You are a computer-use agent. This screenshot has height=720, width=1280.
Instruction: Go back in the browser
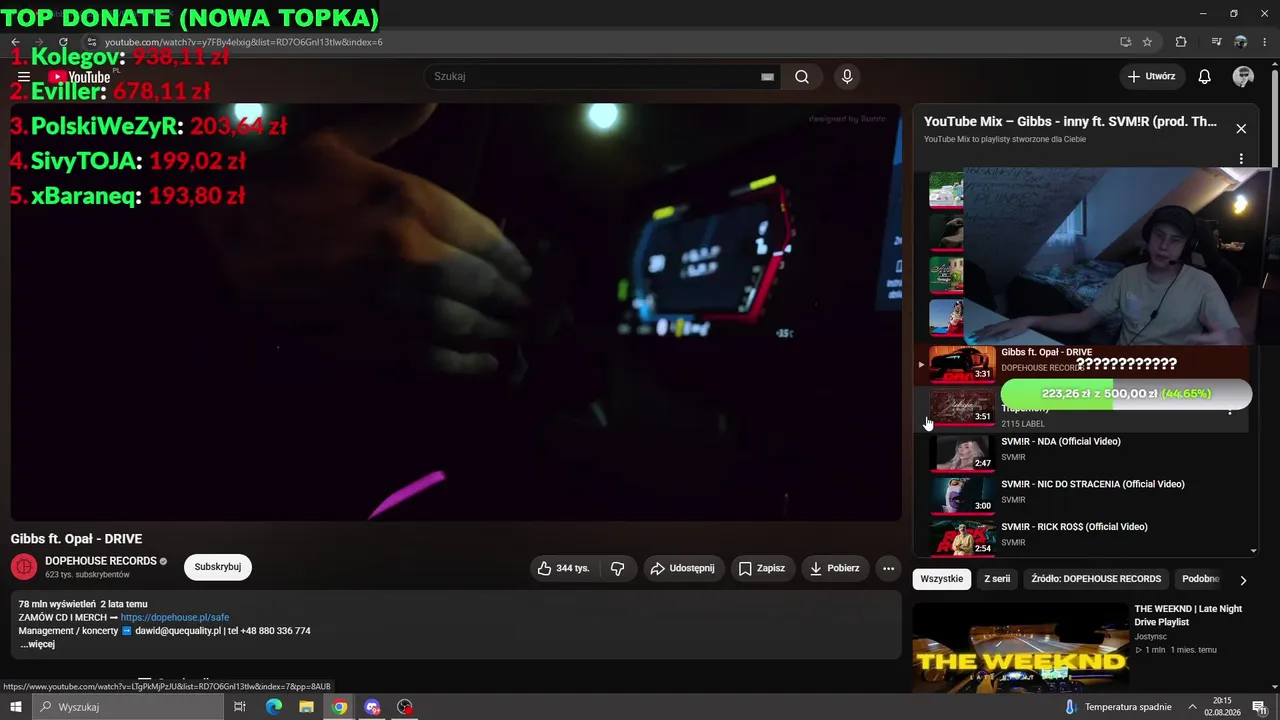point(15,42)
